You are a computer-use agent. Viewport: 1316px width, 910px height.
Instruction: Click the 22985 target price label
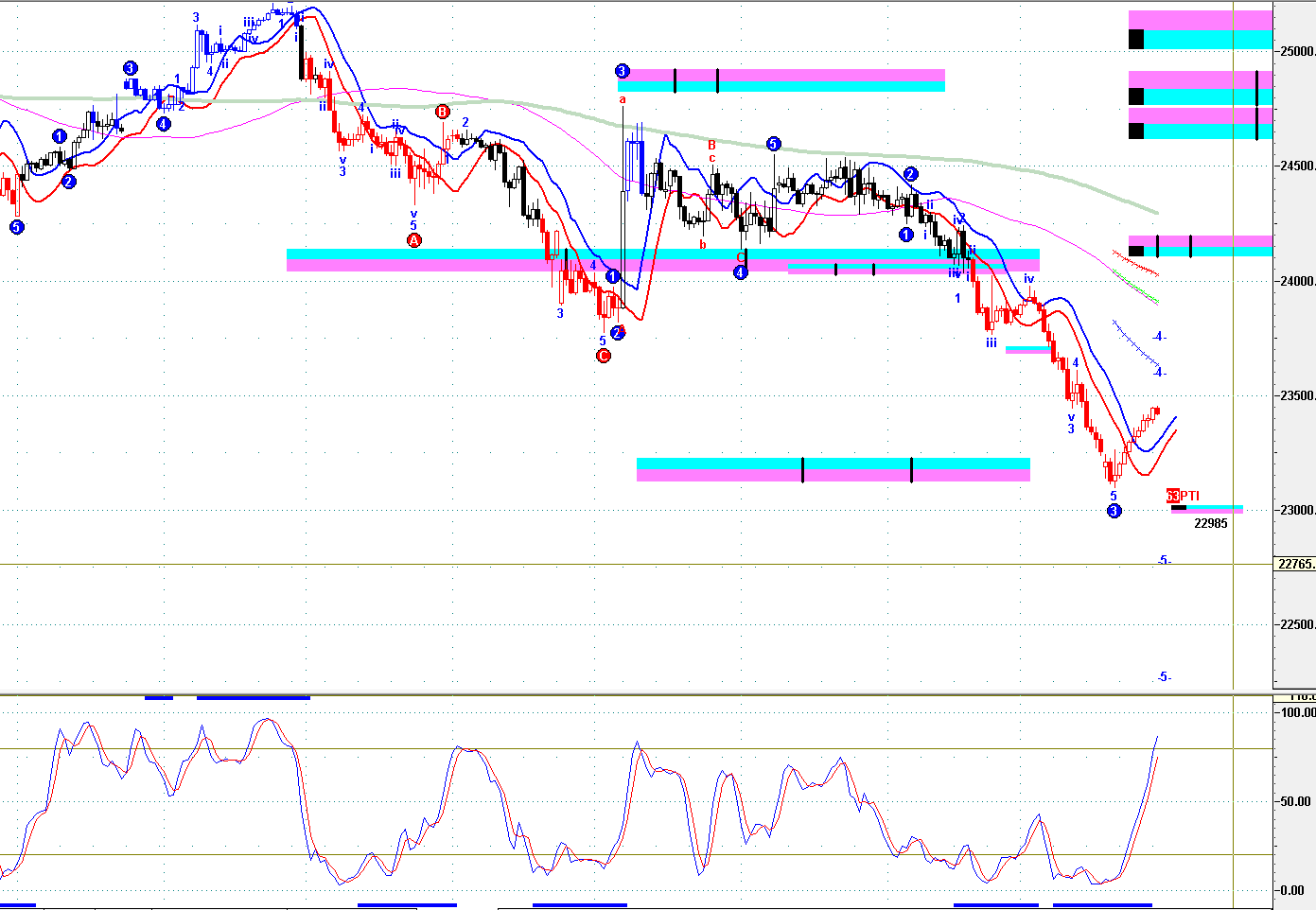[x=1210, y=523]
